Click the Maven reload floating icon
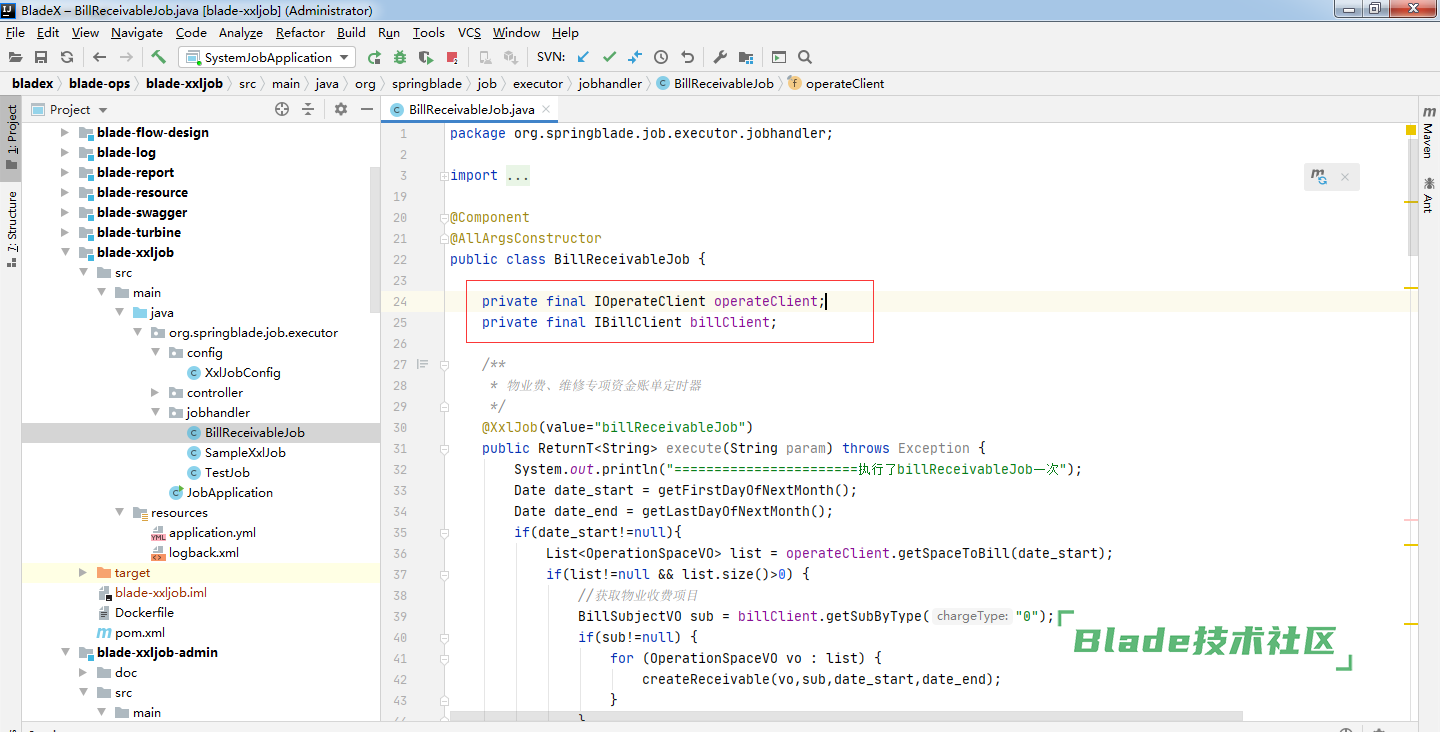 point(1321,177)
